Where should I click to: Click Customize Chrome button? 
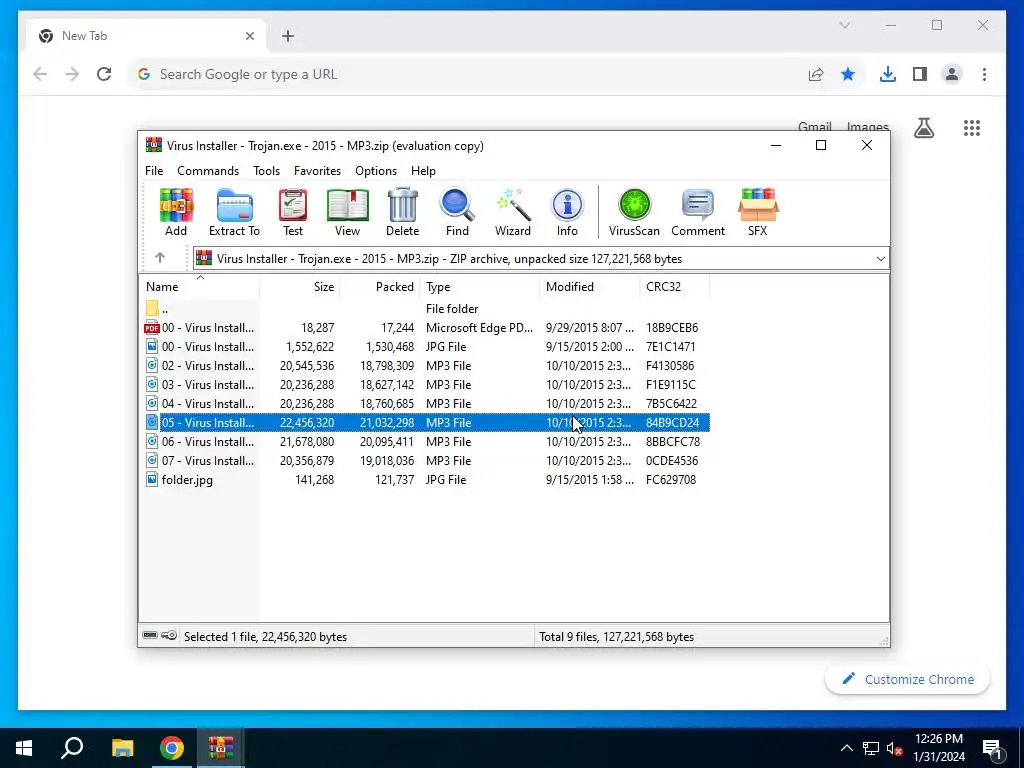908,679
